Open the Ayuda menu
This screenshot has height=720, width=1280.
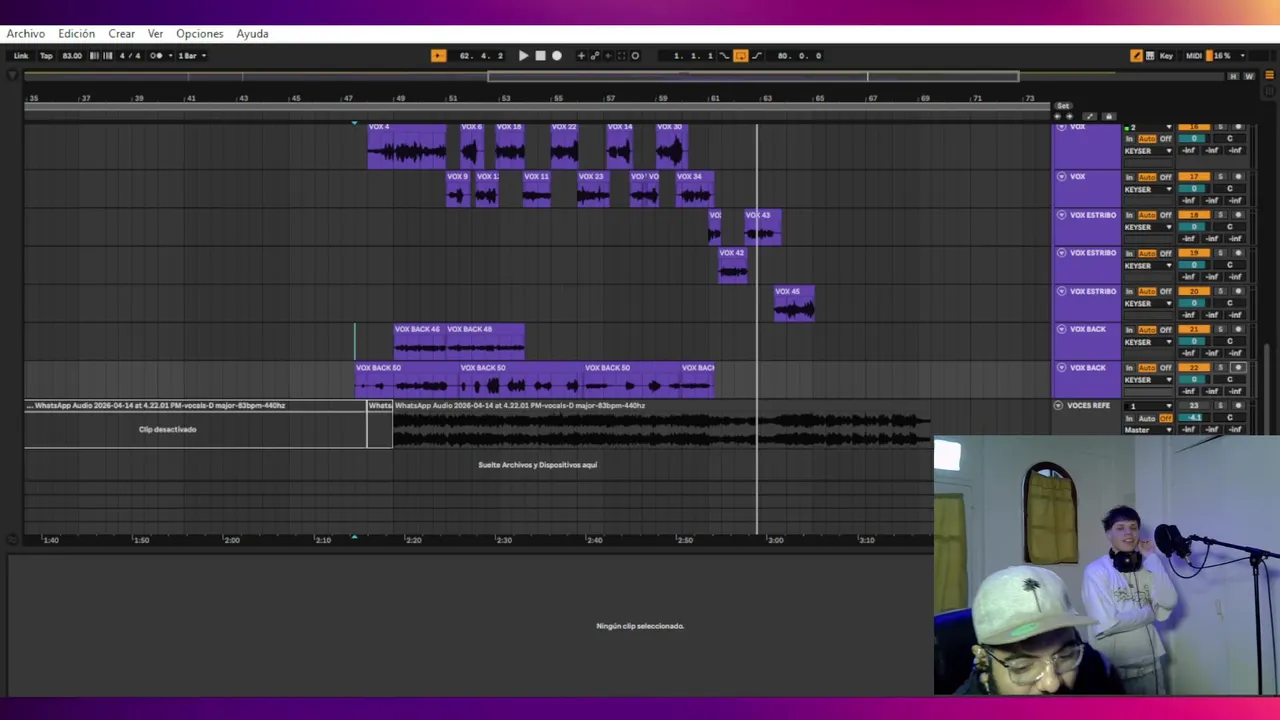click(x=252, y=33)
